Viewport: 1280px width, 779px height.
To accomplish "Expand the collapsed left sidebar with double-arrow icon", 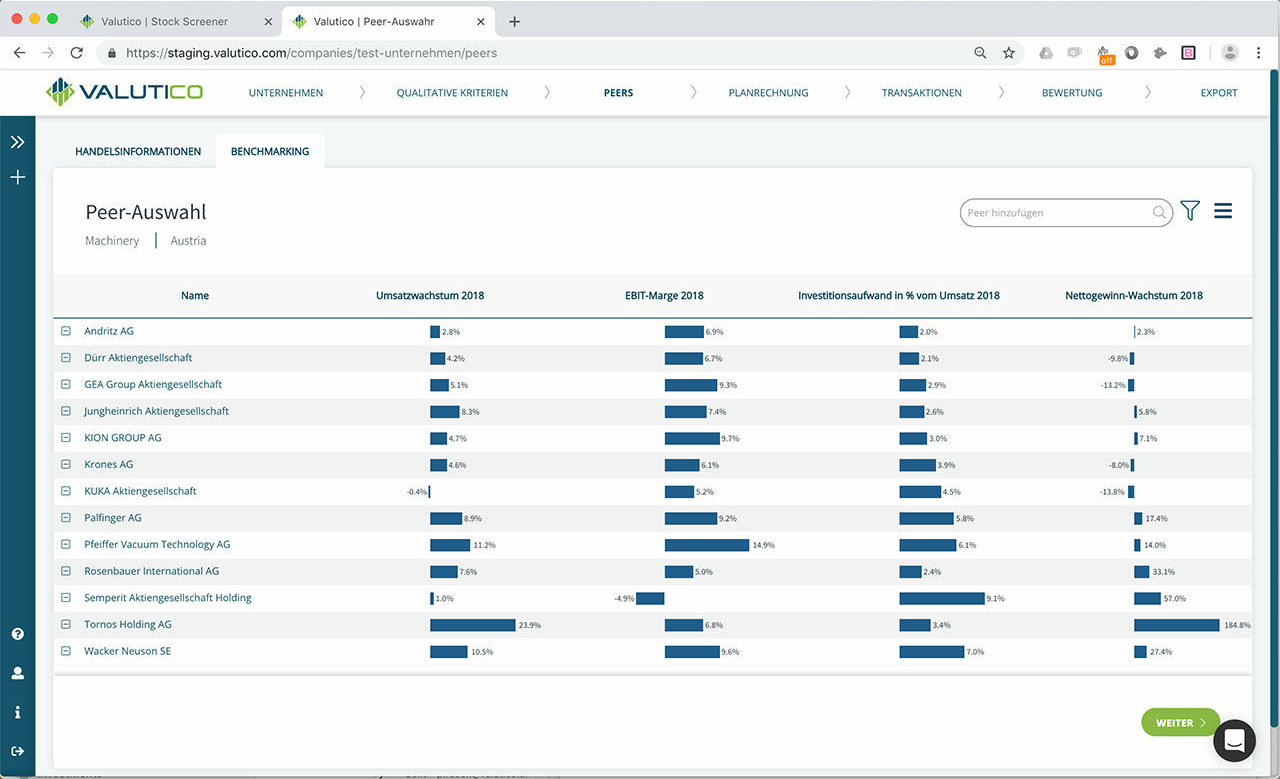I will pyautogui.click(x=17, y=141).
